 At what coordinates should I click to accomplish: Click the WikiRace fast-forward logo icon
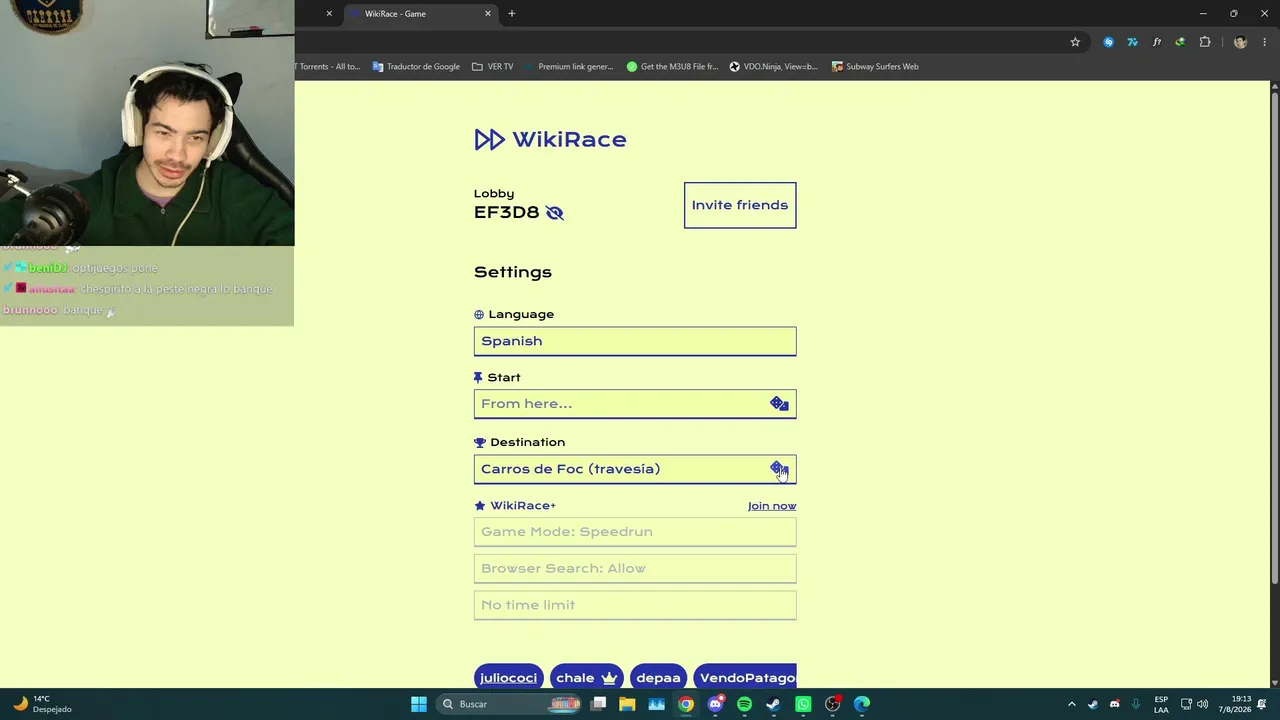click(489, 140)
